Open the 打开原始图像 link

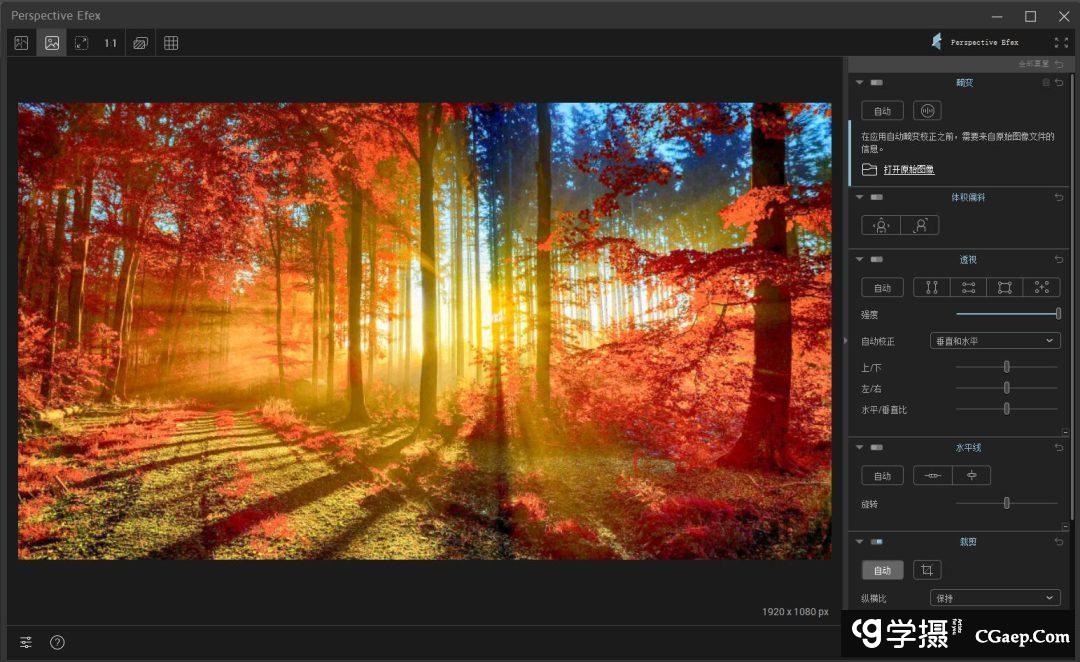pyautogui.click(x=908, y=170)
